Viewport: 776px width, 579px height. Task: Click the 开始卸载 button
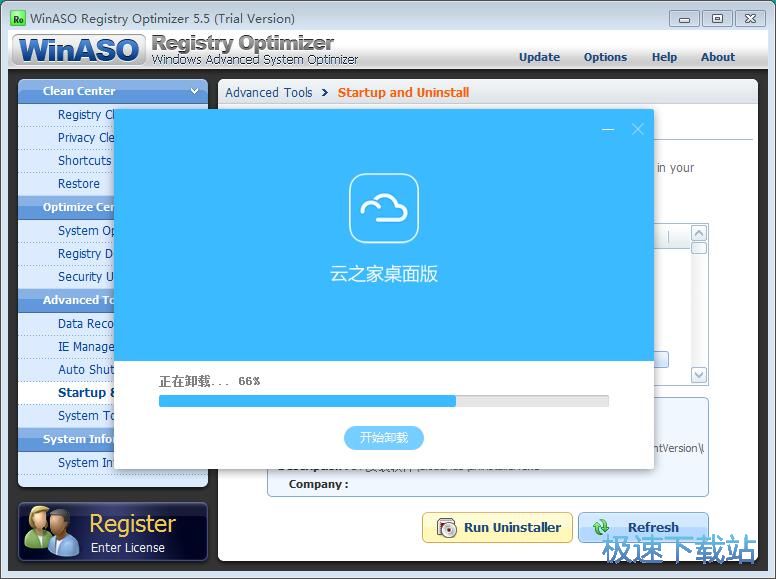pos(384,438)
